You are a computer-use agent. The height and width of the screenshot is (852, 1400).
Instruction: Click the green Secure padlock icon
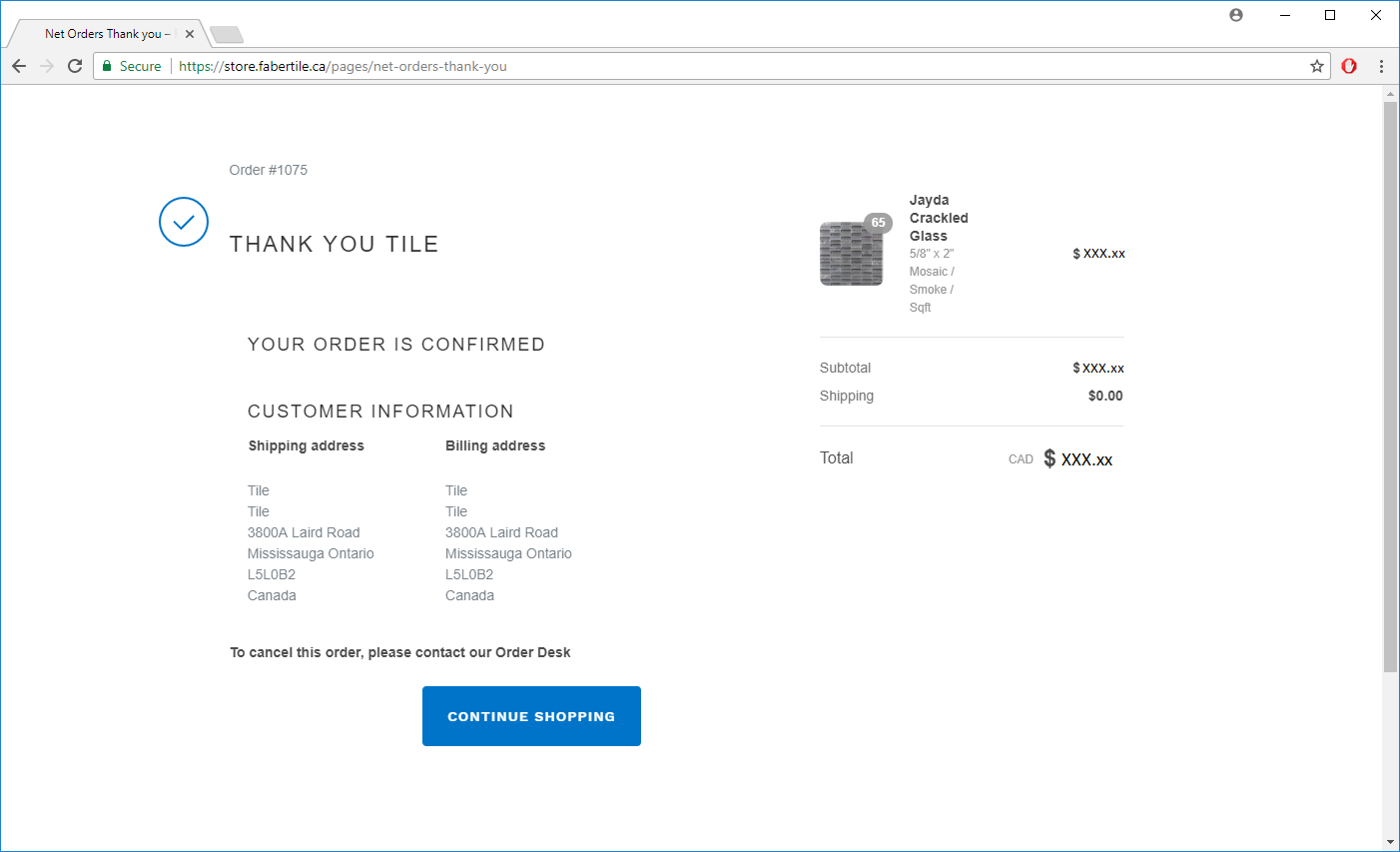tap(107, 66)
